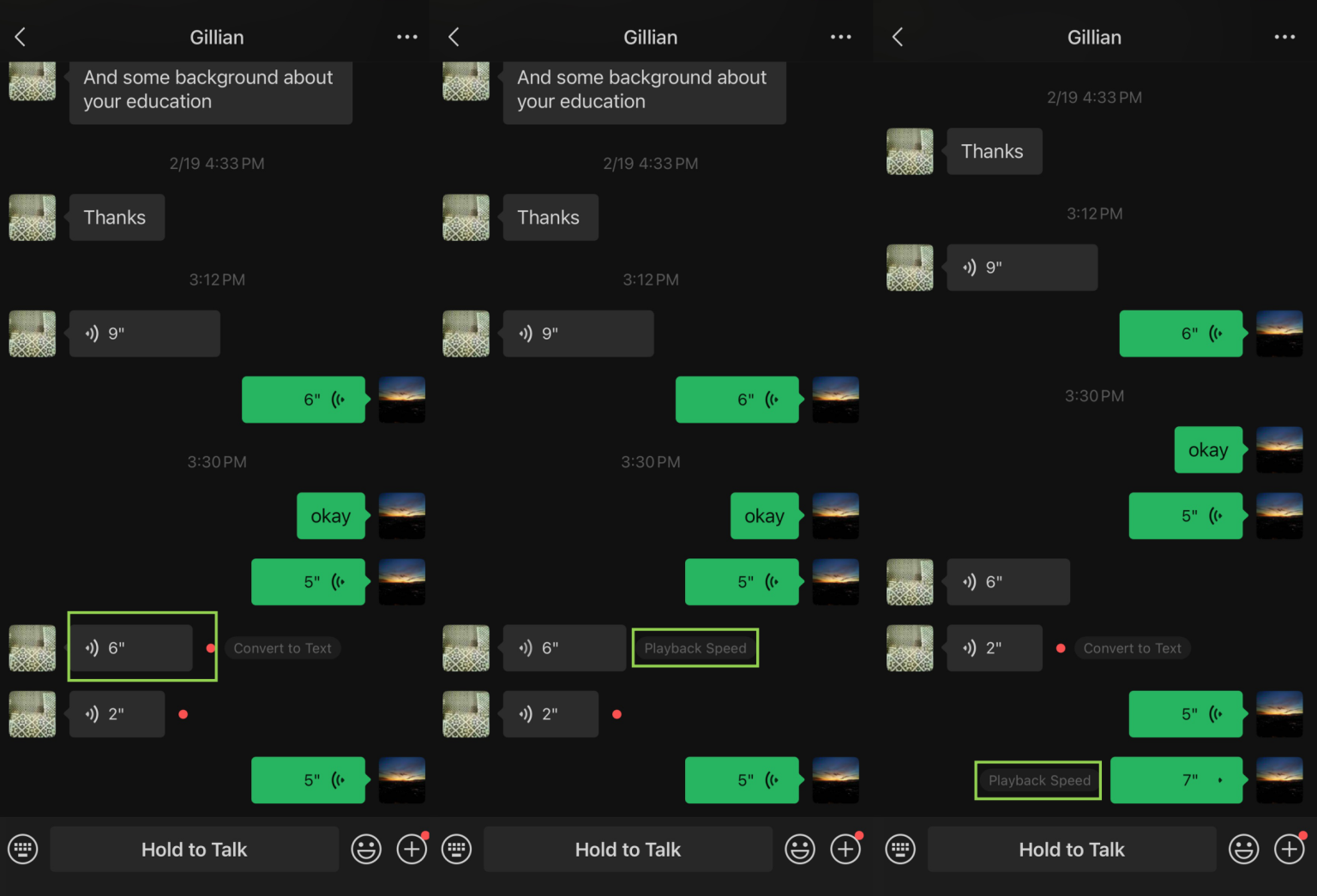Tap Convert to Text next to the 2" message
Screen dimensions: 1317x896
[1133, 648]
